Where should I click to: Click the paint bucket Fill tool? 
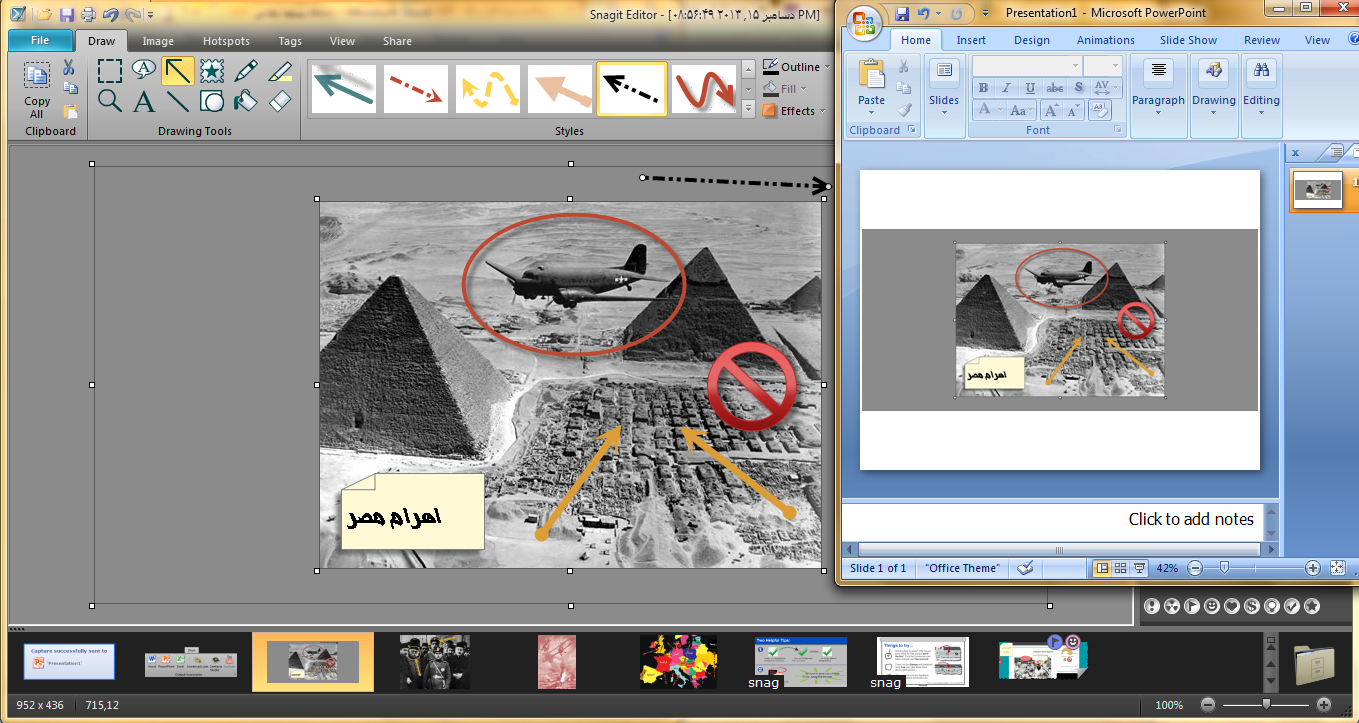(246, 101)
